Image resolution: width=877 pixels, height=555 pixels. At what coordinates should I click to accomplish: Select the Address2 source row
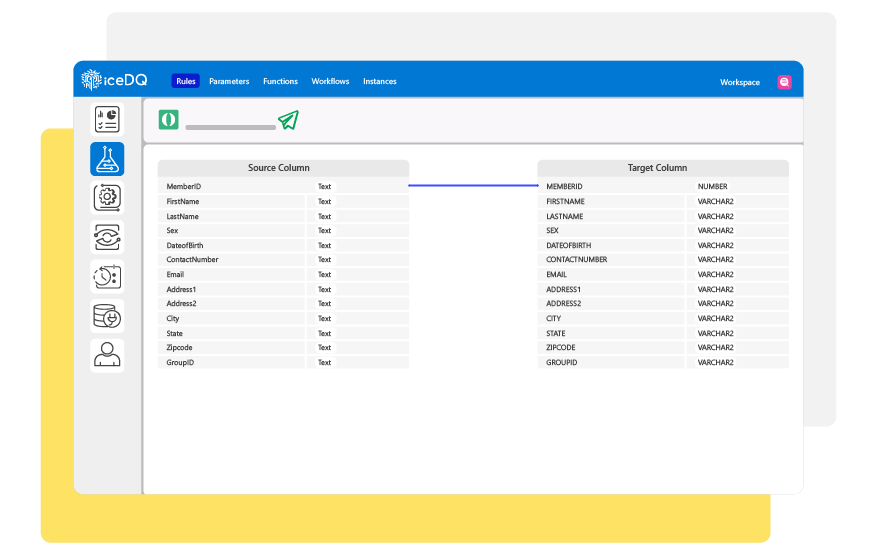point(283,304)
